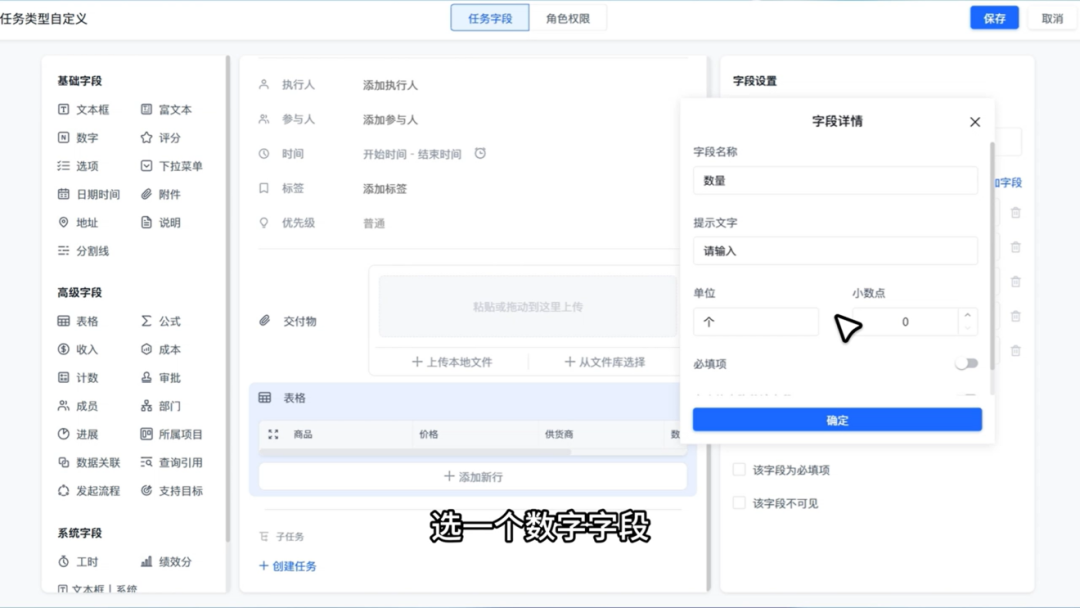Click the 字段详情 dialog vertical scrollbar
Image resolution: width=1080 pixels, height=608 pixels.
tap(993, 255)
